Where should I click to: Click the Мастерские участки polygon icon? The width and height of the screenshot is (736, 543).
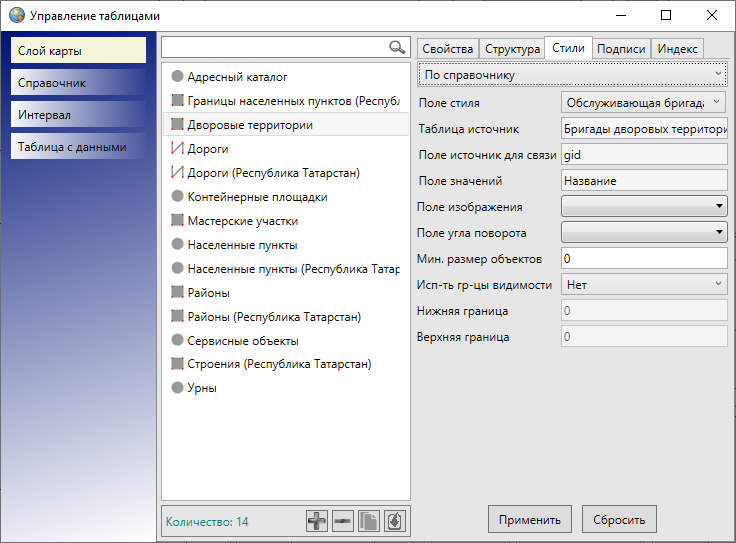tap(177, 221)
